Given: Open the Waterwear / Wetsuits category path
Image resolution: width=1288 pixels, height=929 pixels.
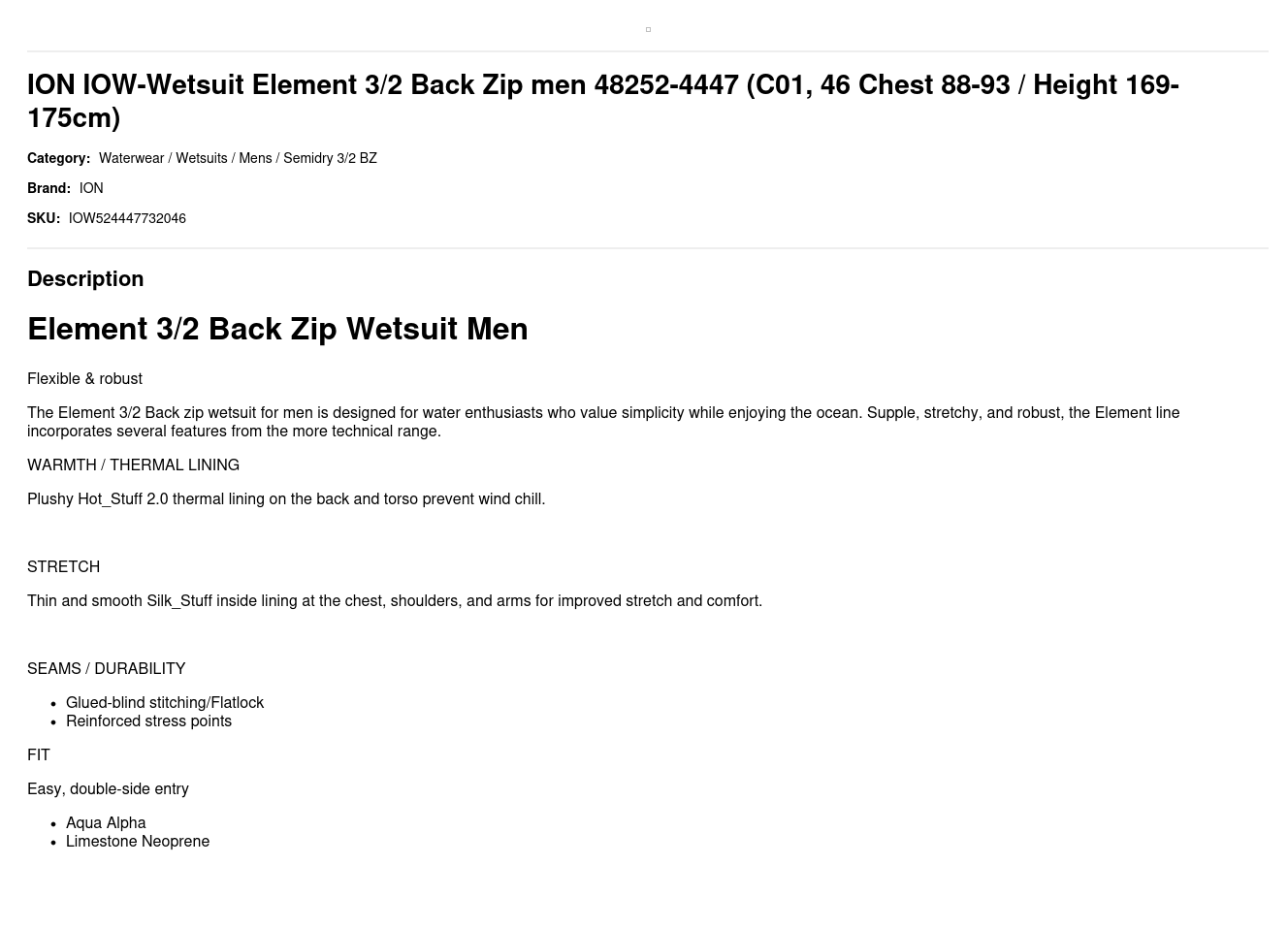Looking at the screenshot, I should point(238,158).
